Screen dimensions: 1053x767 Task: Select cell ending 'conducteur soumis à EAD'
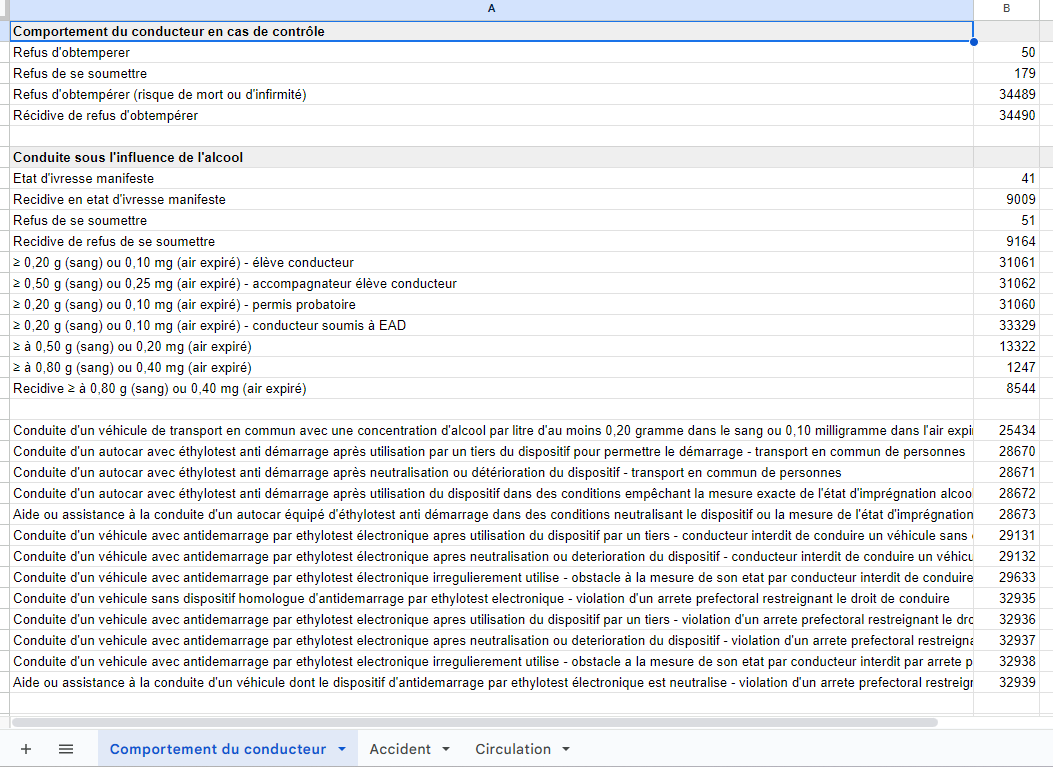pyautogui.click(x=492, y=325)
